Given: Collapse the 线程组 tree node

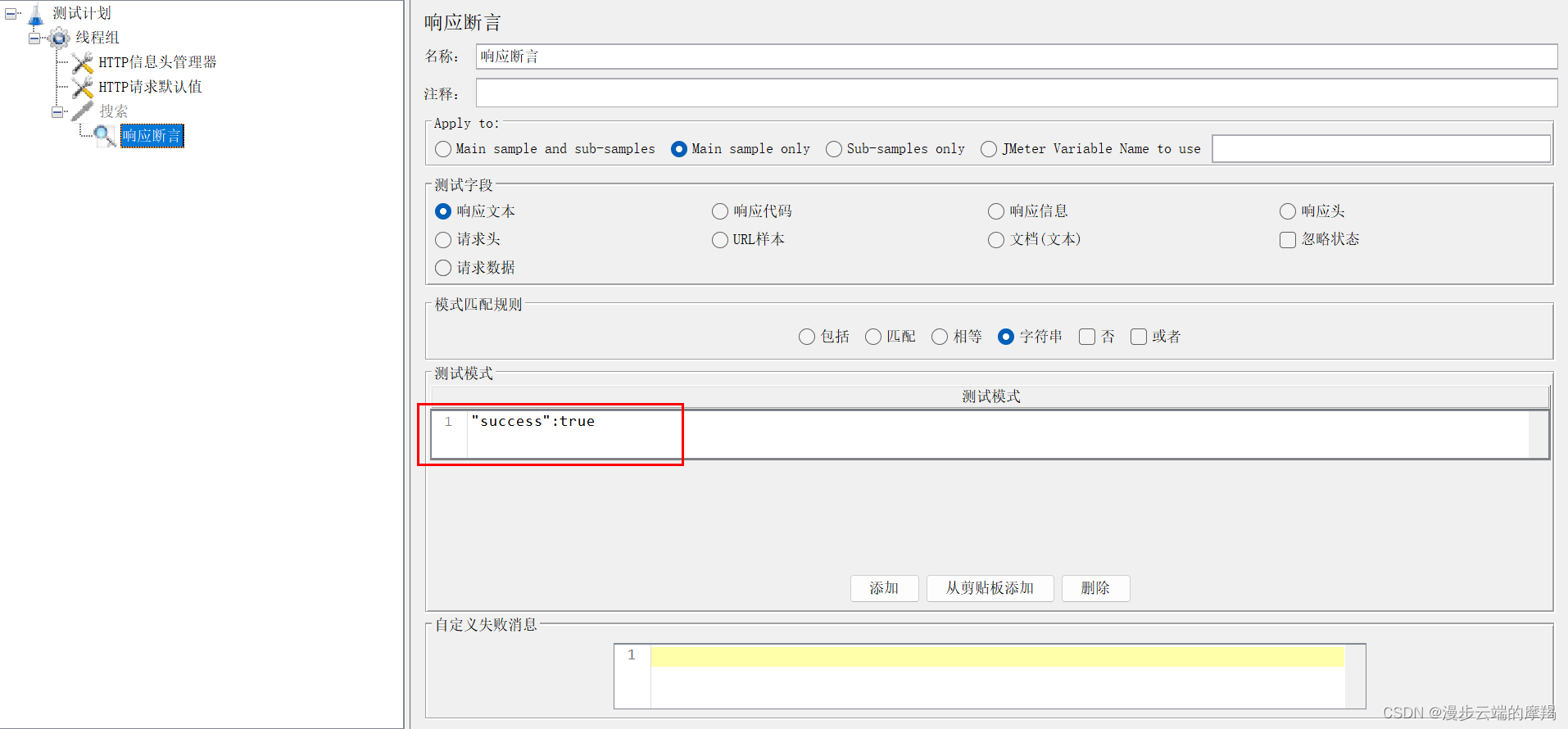Looking at the screenshot, I should 34,38.
